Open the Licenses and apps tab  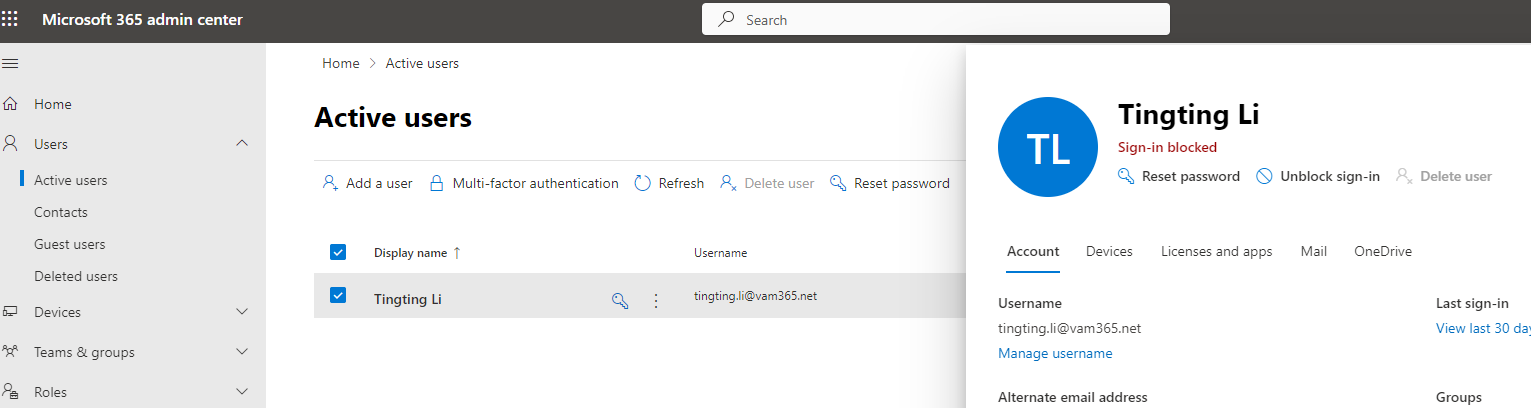click(1216, 251)
